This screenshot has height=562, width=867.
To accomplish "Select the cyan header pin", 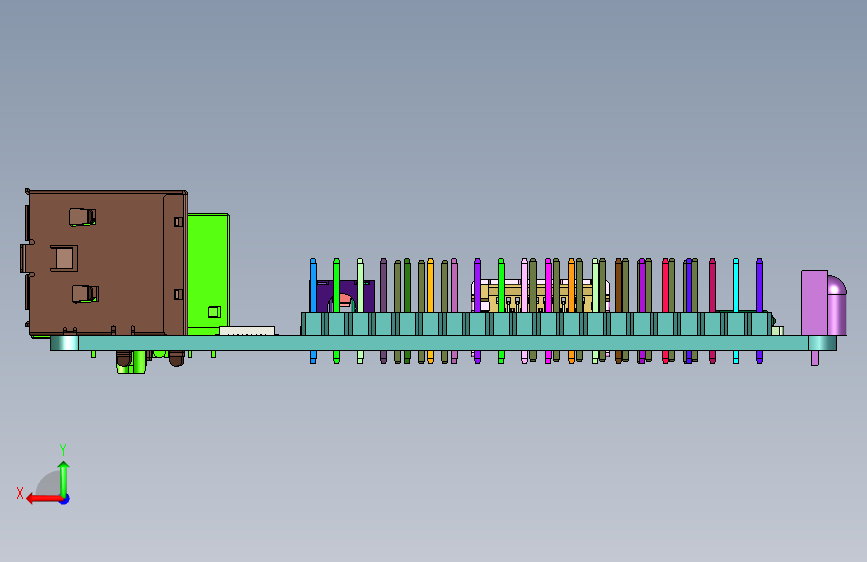I will [736, 285].
